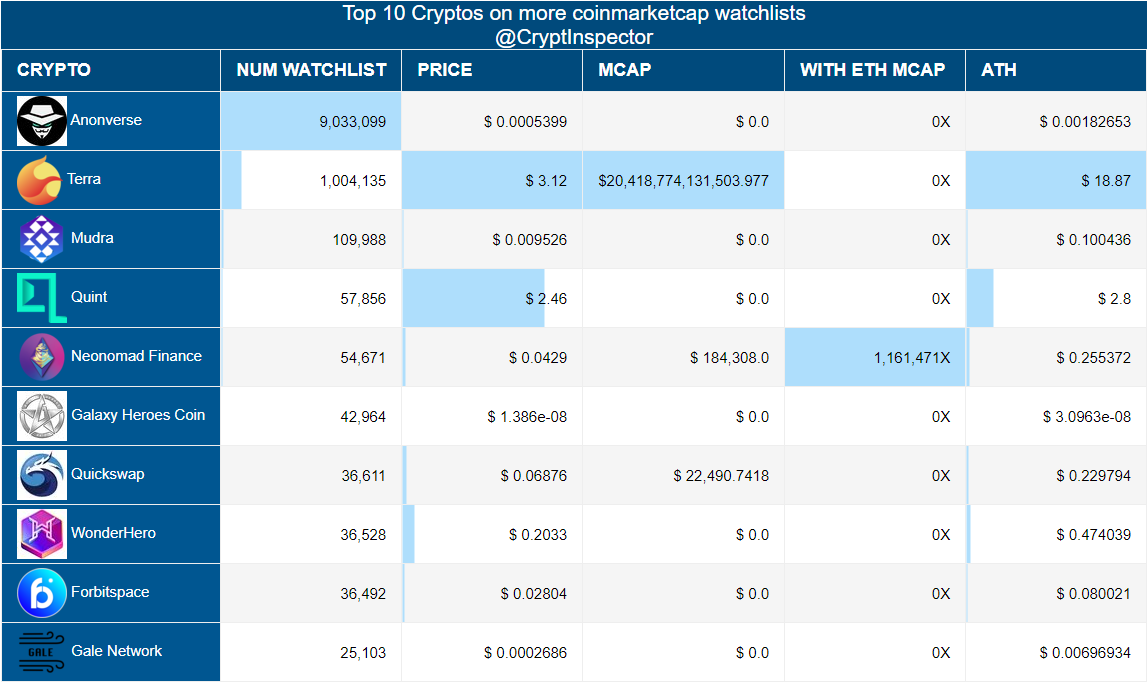Screen dimensions: 1148x683
Task: Click the 1,161,471X ETH mcap multiplier
Action: pyautogui.click(x=912, y=358)
